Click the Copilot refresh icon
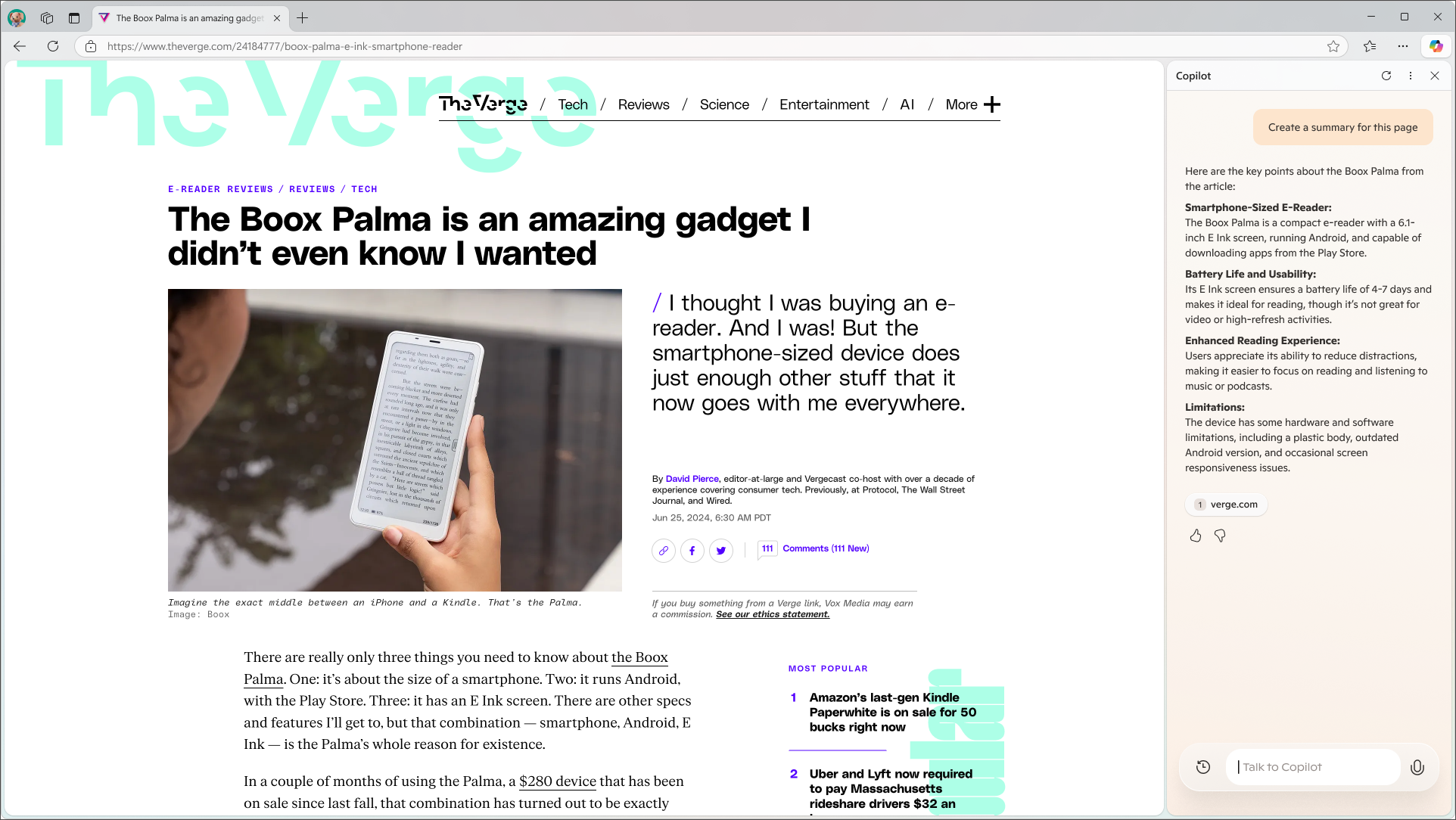The height and width of the screenshot is (820, 1456). 1387,75
